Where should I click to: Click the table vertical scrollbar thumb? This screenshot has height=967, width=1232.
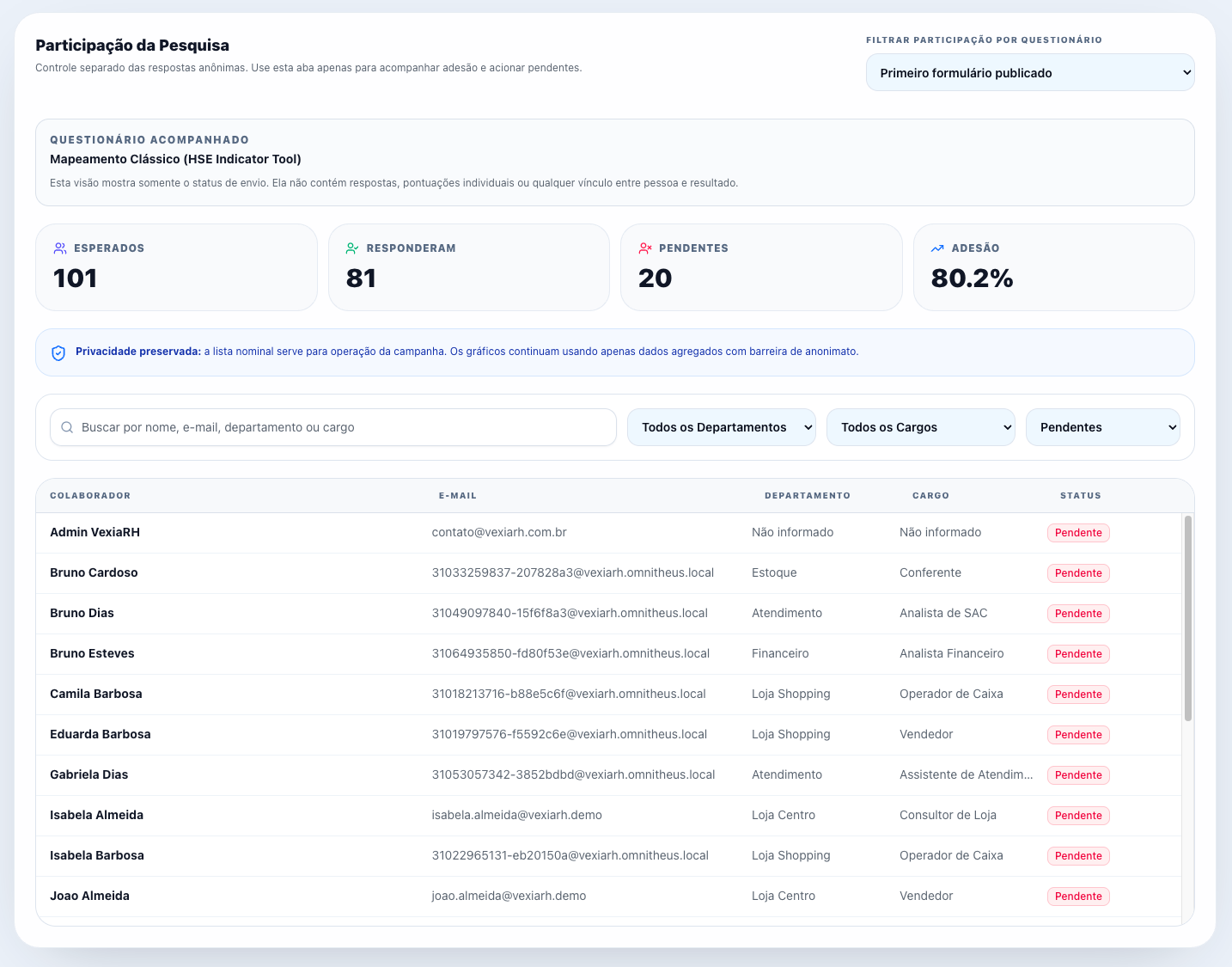click(1188, 618)
